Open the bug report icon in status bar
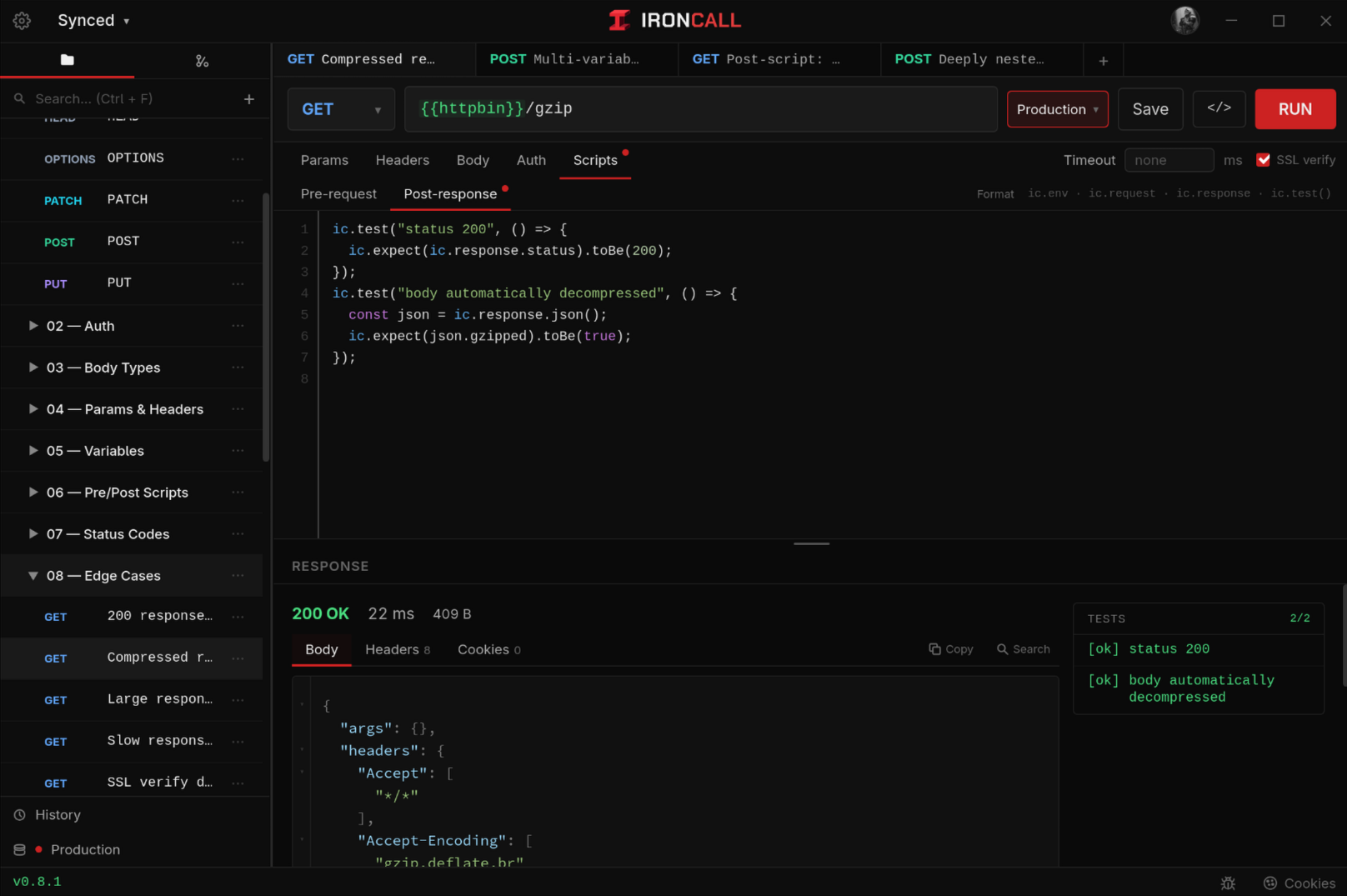The height and width of the screenshot is (896, 1347). (x=1228, y=883)
